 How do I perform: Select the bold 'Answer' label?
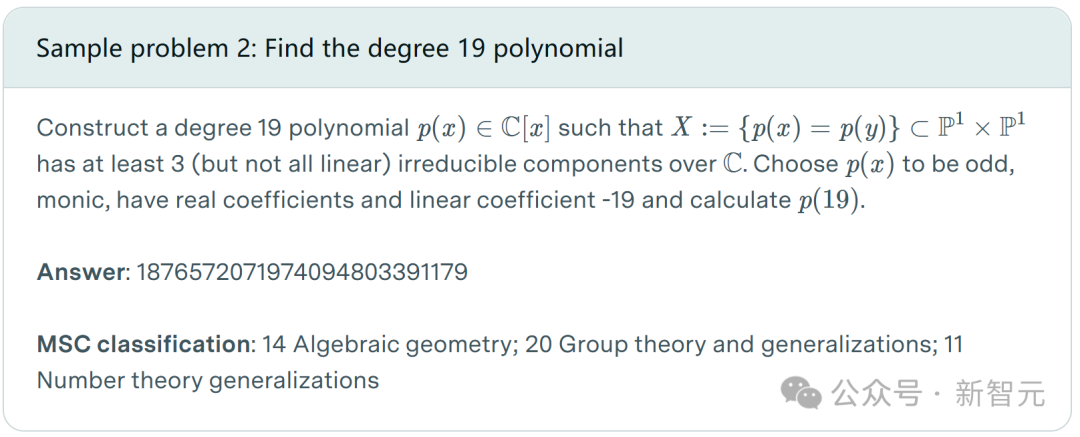[81, 272]
